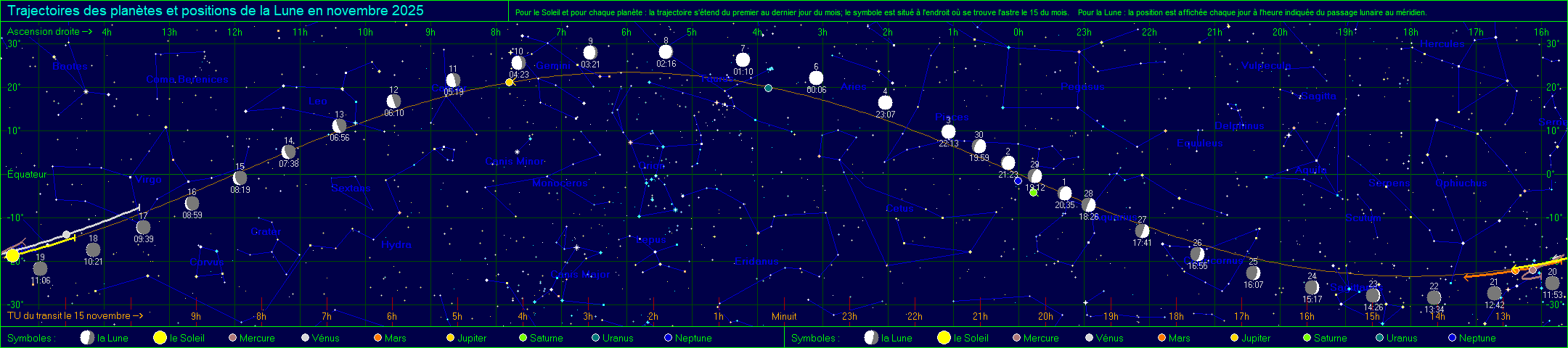1568x348 pixels.
Task: Select the Ascension droite axis label
Action: [x=49, y=32]
